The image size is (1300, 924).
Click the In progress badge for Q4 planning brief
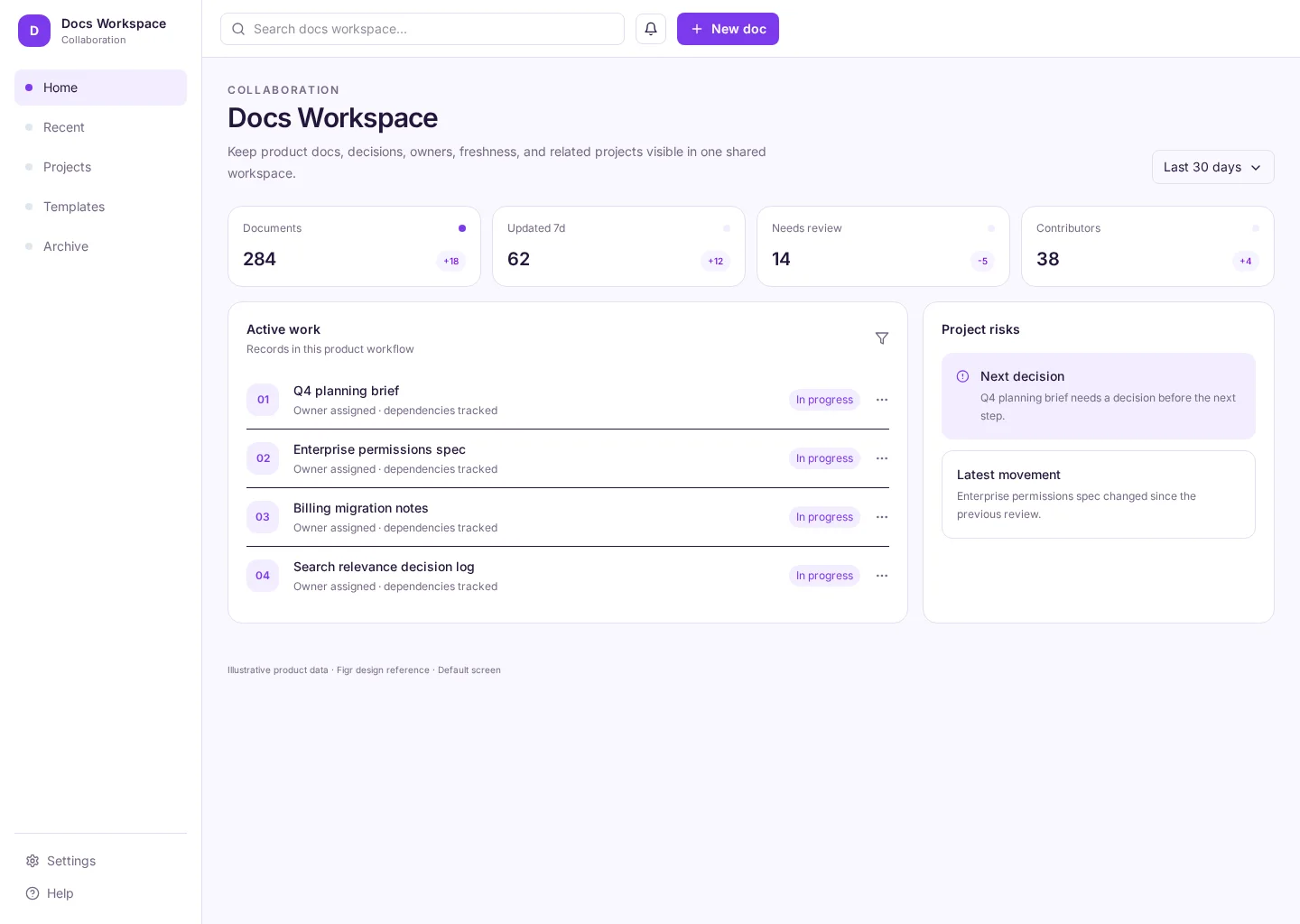point(824,400)
